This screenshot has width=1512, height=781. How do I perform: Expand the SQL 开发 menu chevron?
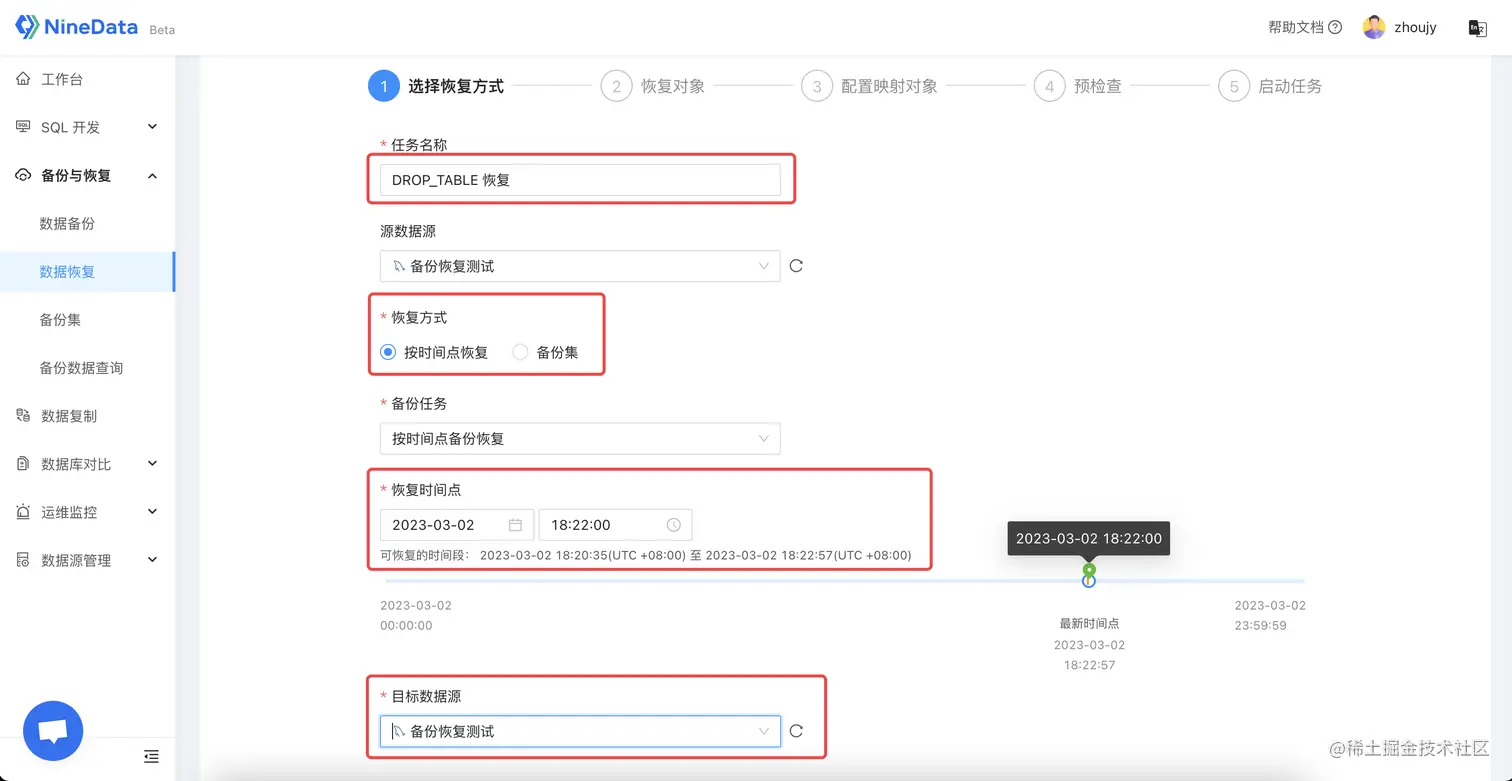pos(152,127)
